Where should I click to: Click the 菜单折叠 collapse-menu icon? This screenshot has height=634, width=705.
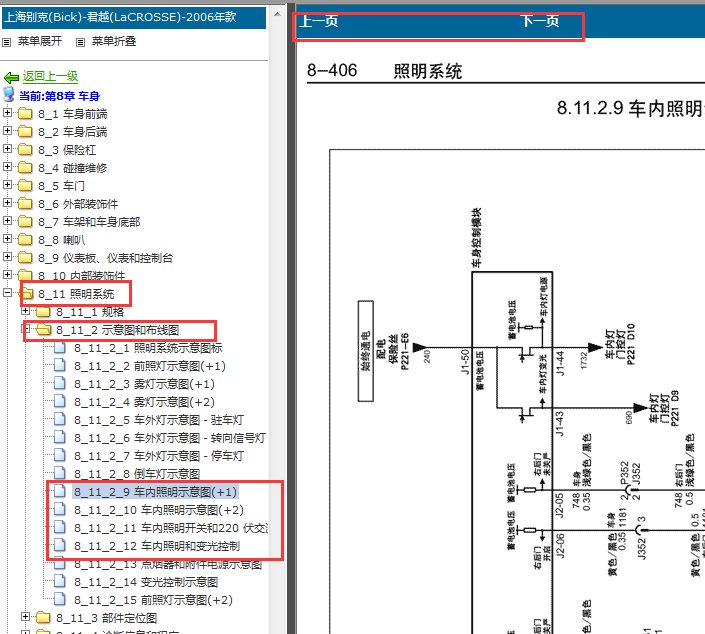point(80,42)
